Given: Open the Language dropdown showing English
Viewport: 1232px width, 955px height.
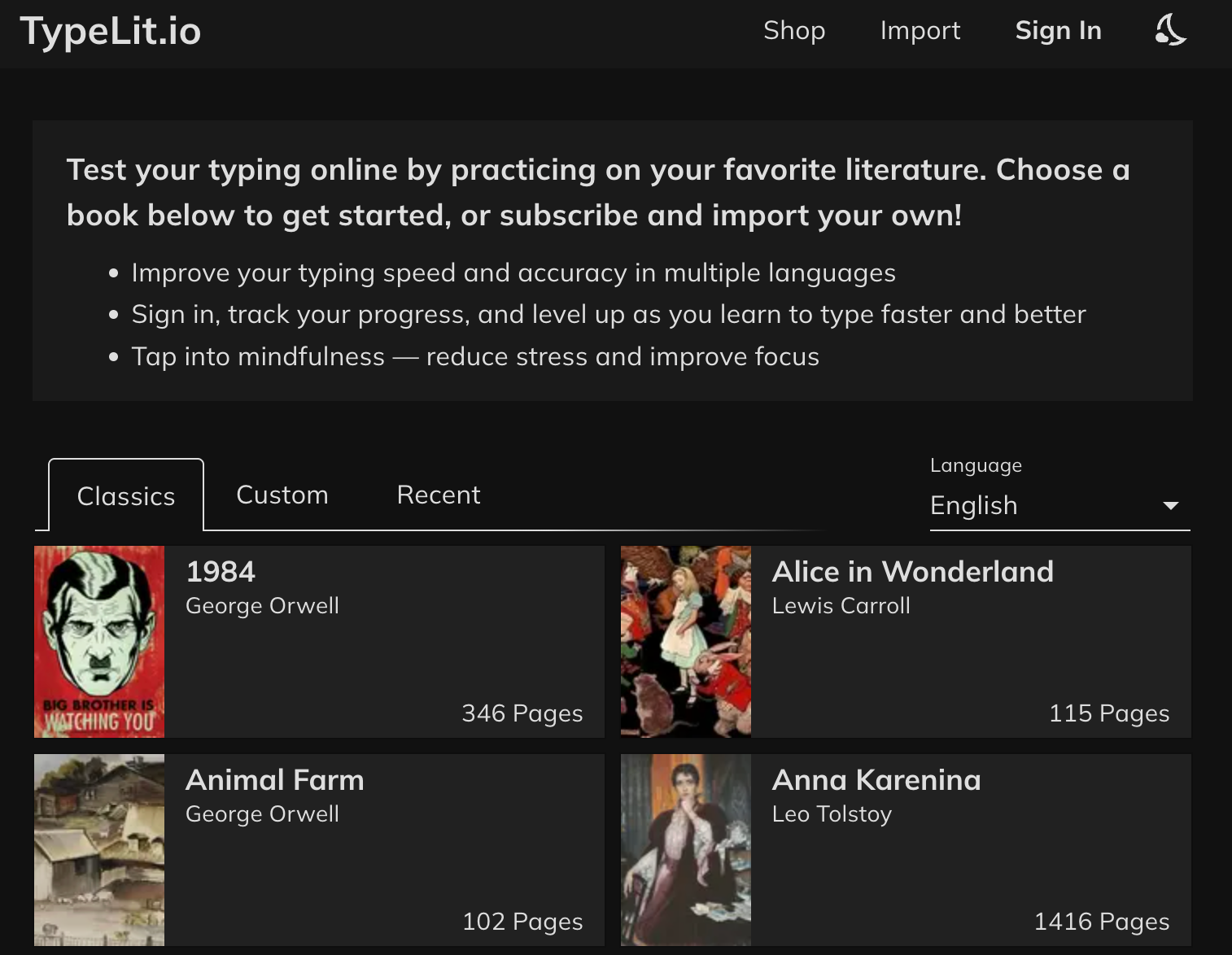Looking at the screenshot, I should 1042,505.
